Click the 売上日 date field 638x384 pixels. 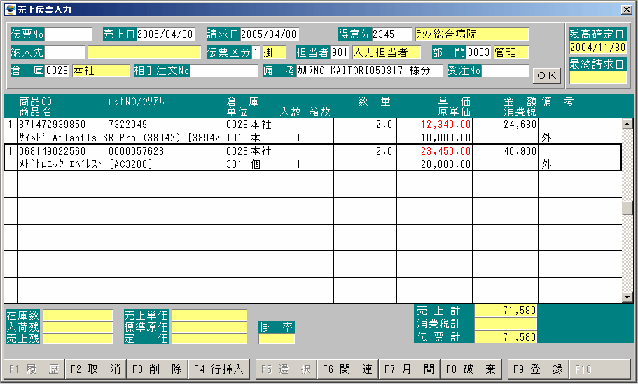pos(166,34)
